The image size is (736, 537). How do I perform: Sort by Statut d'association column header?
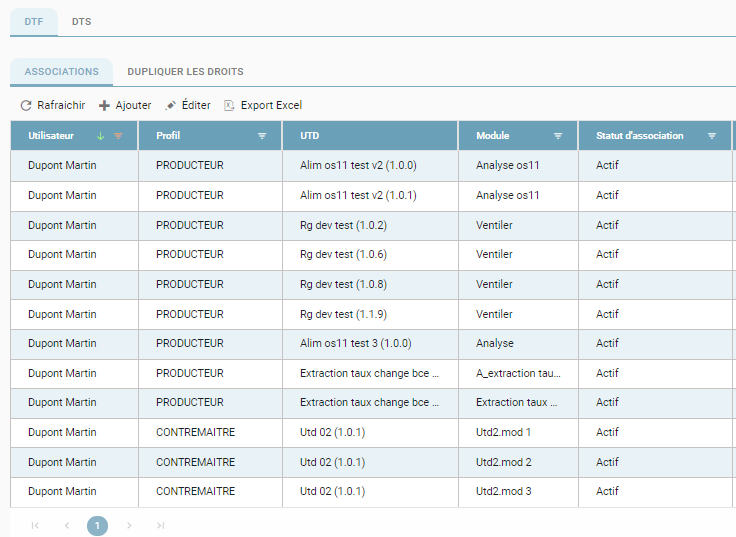pos(639,136)
